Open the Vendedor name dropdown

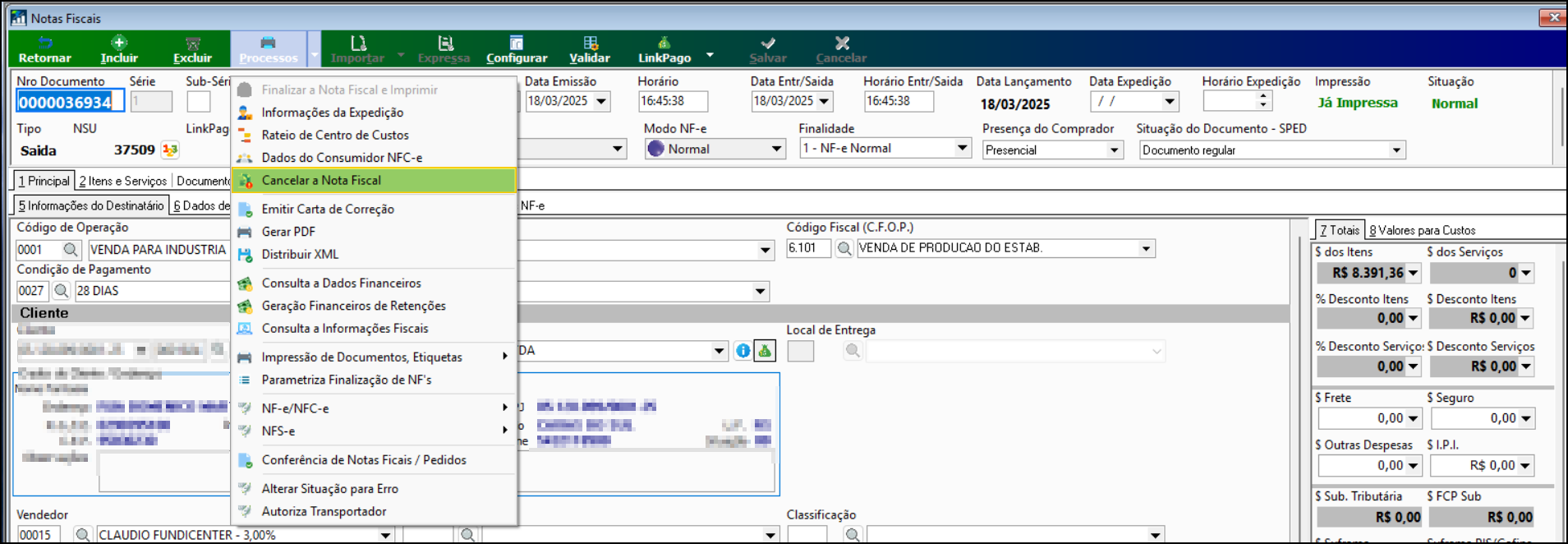[x=385, y=535]
